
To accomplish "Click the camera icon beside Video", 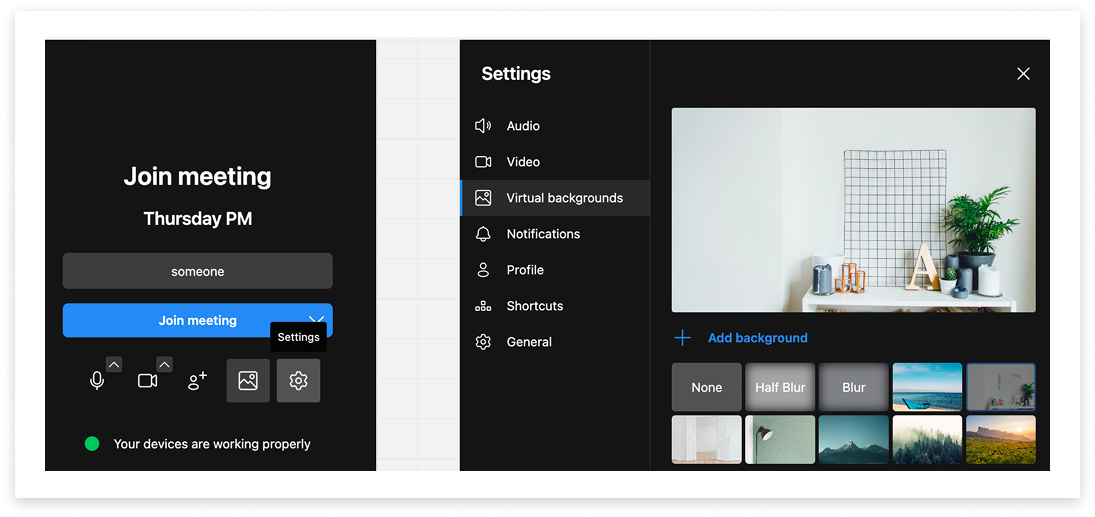I will pyautogui.click(x=483, y=161).
